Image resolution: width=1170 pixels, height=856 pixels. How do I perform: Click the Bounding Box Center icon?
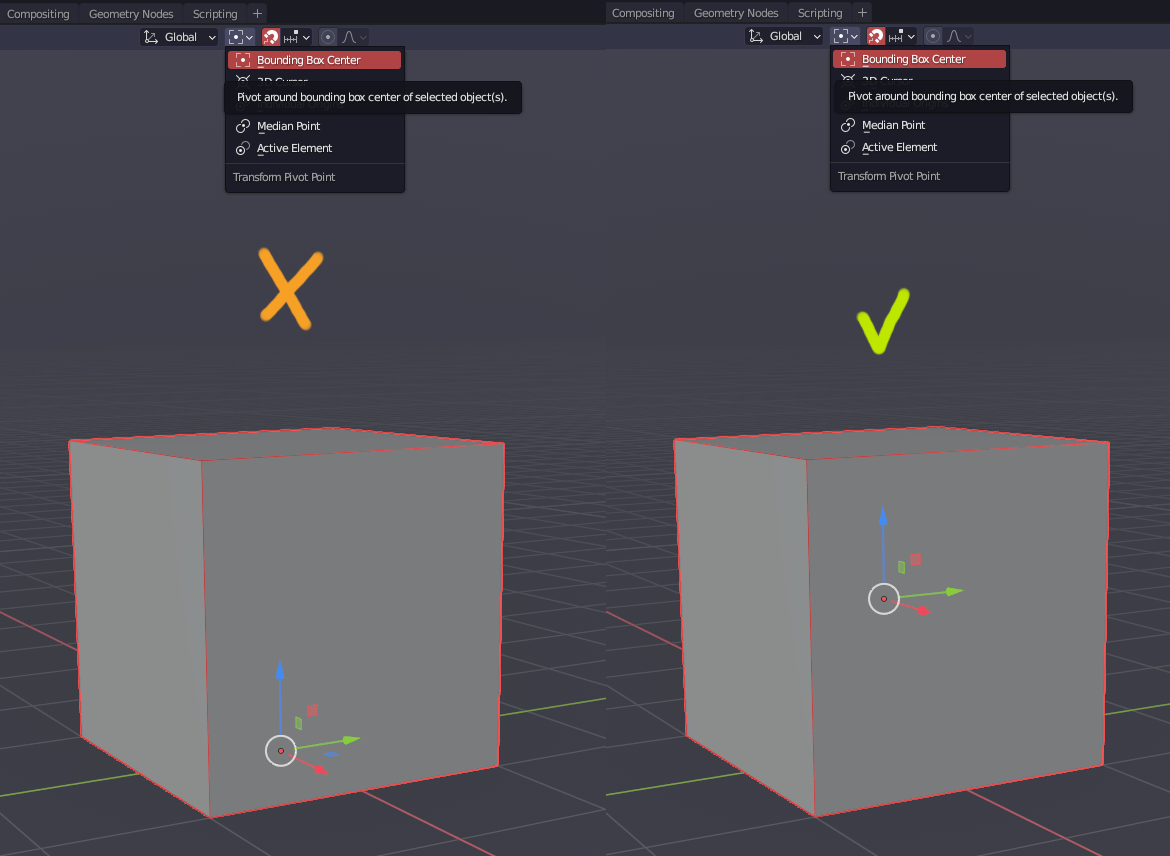click(x=242, y=59)
